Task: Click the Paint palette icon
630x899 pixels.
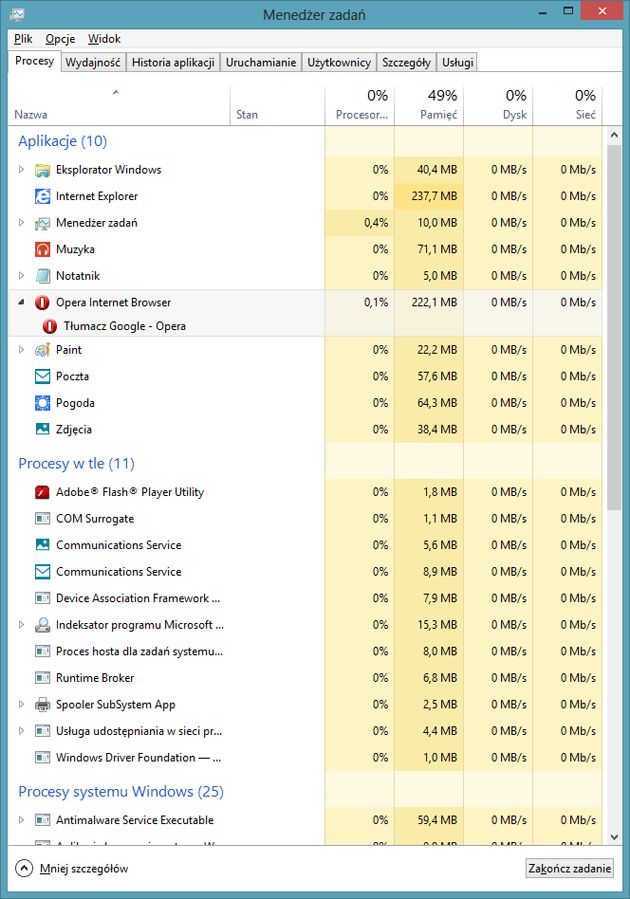Action: coord(42,350)
